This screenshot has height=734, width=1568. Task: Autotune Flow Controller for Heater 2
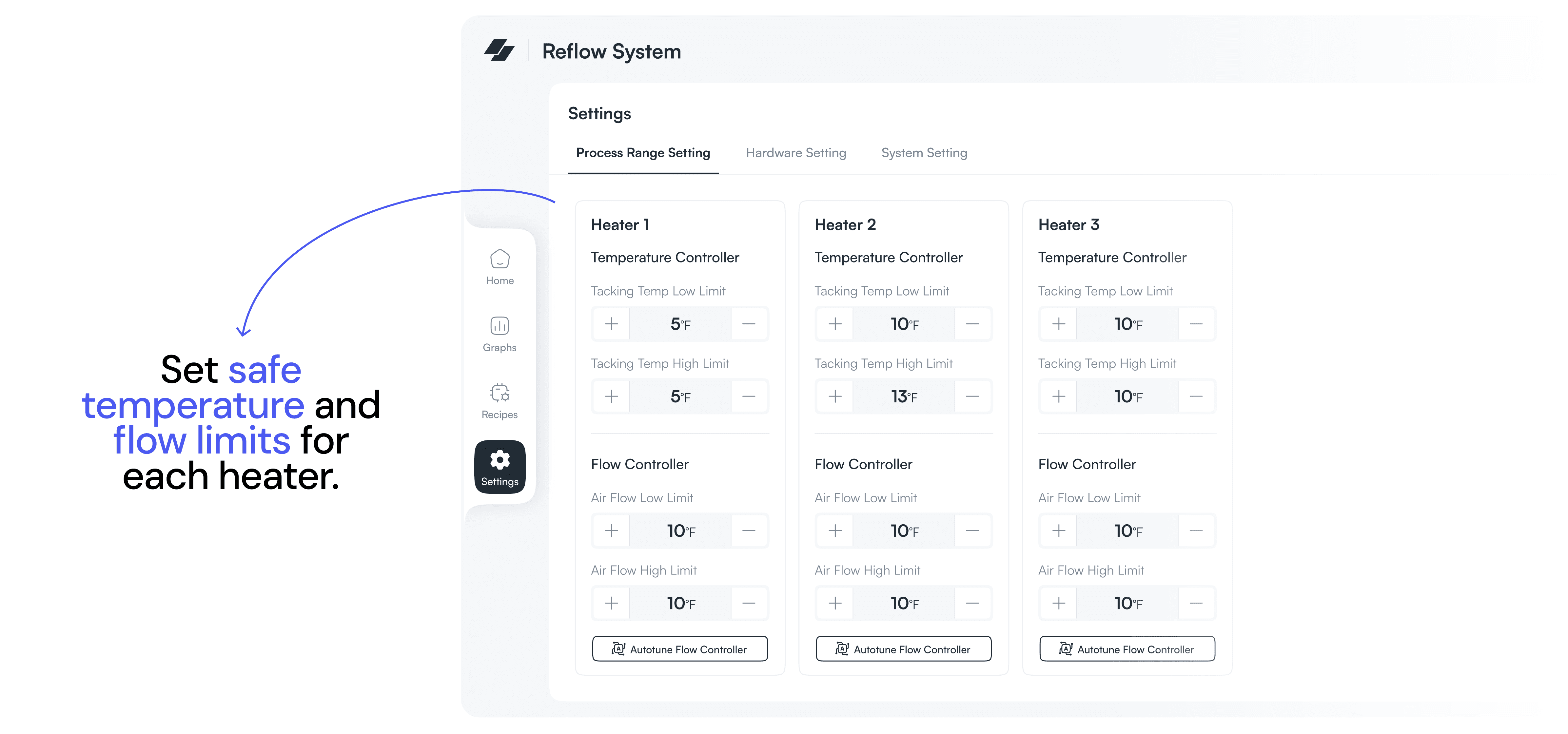(904, 649)
